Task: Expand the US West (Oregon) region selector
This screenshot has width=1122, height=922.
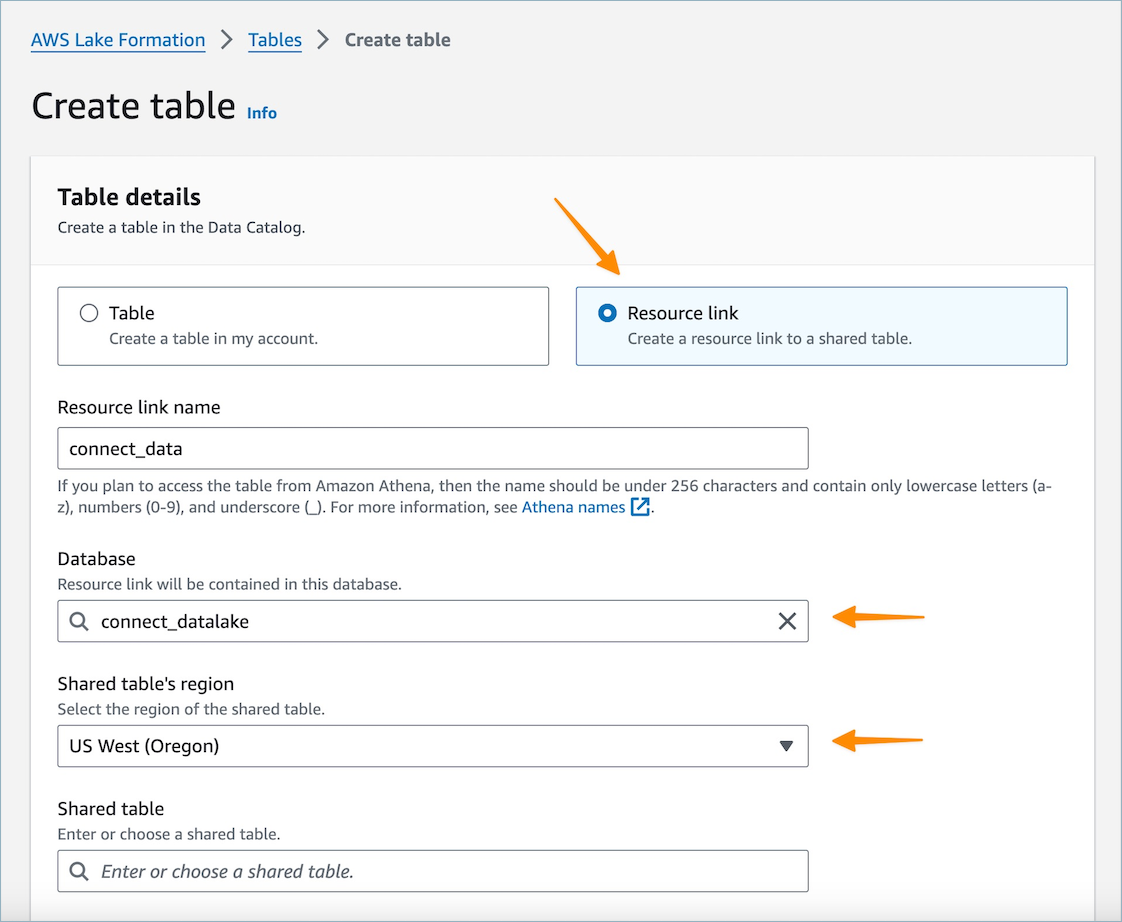Action: click(432, 746)
